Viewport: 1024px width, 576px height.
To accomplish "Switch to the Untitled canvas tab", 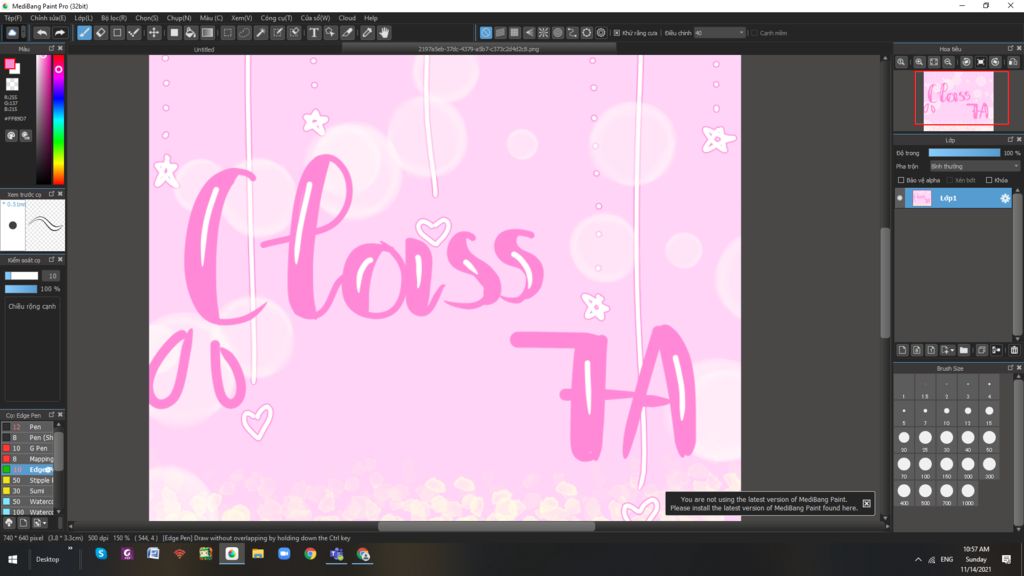I will 204,49.
